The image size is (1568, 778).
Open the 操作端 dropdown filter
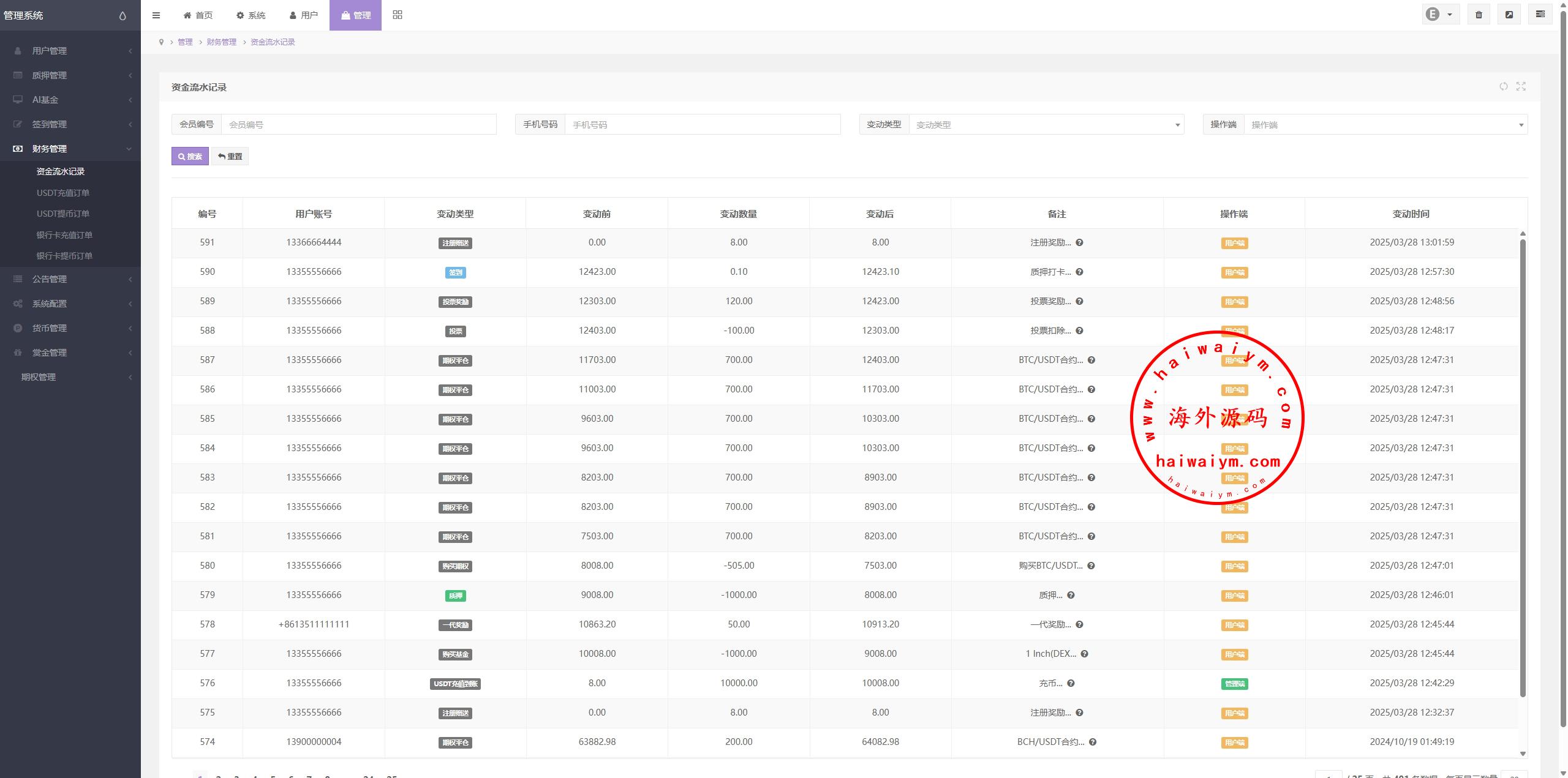(x=1385, y=125)
